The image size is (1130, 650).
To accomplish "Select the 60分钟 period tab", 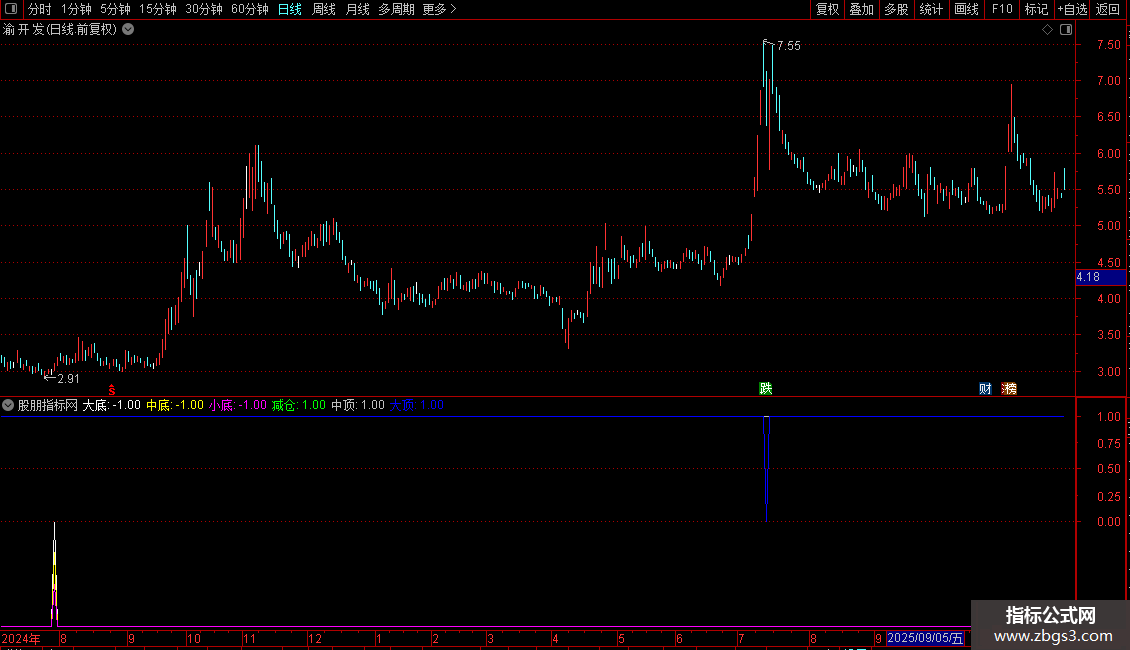I will click(x=249, y=9).
